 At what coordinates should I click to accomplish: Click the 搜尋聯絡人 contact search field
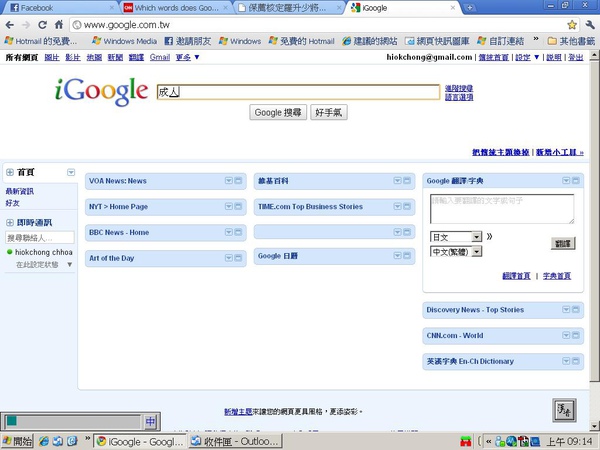pyautogui.click(x=40, y=238)
